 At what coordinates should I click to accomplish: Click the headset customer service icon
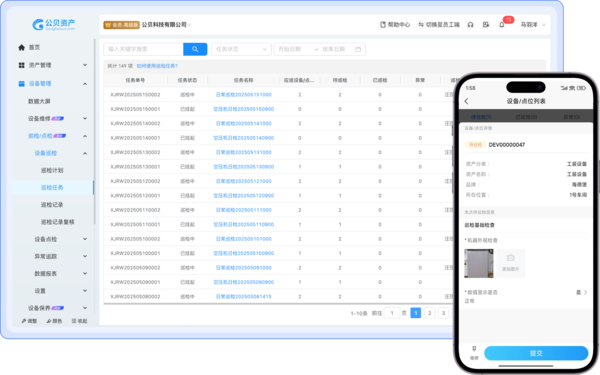[470, 24]
